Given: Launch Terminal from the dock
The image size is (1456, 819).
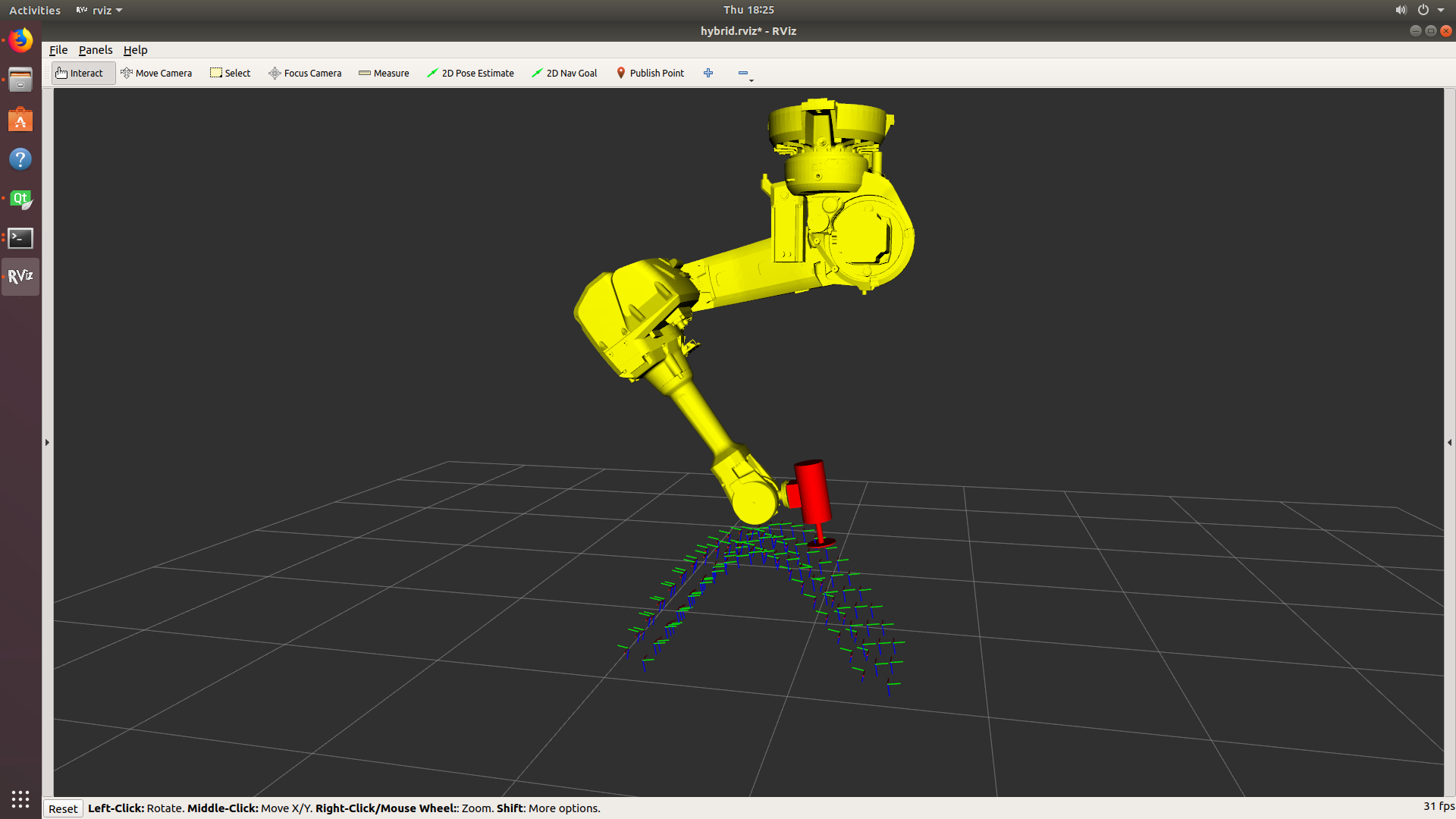Looking at the screenshot, I should point(20,238).
